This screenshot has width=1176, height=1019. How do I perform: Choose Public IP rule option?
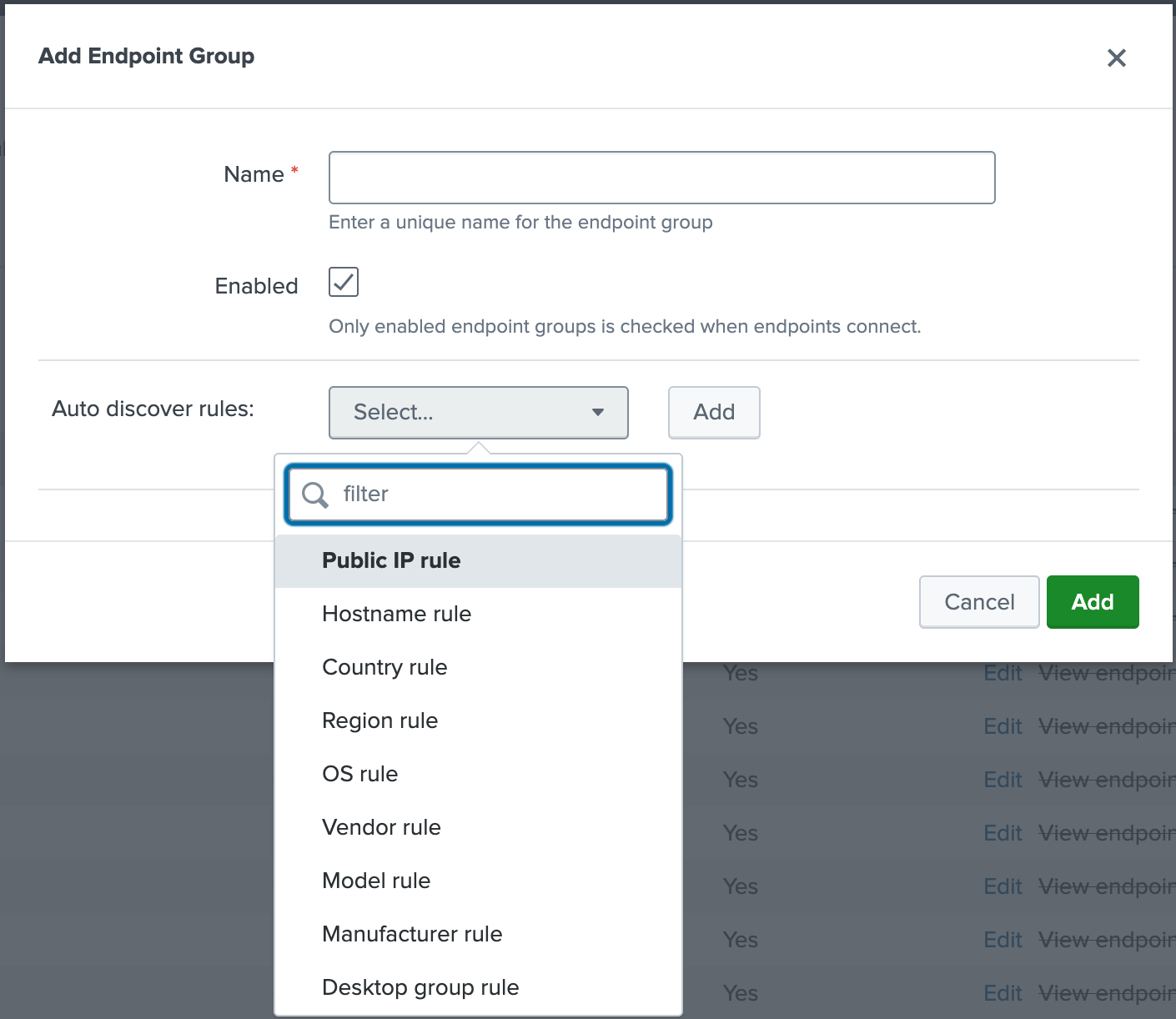point(391,560)
